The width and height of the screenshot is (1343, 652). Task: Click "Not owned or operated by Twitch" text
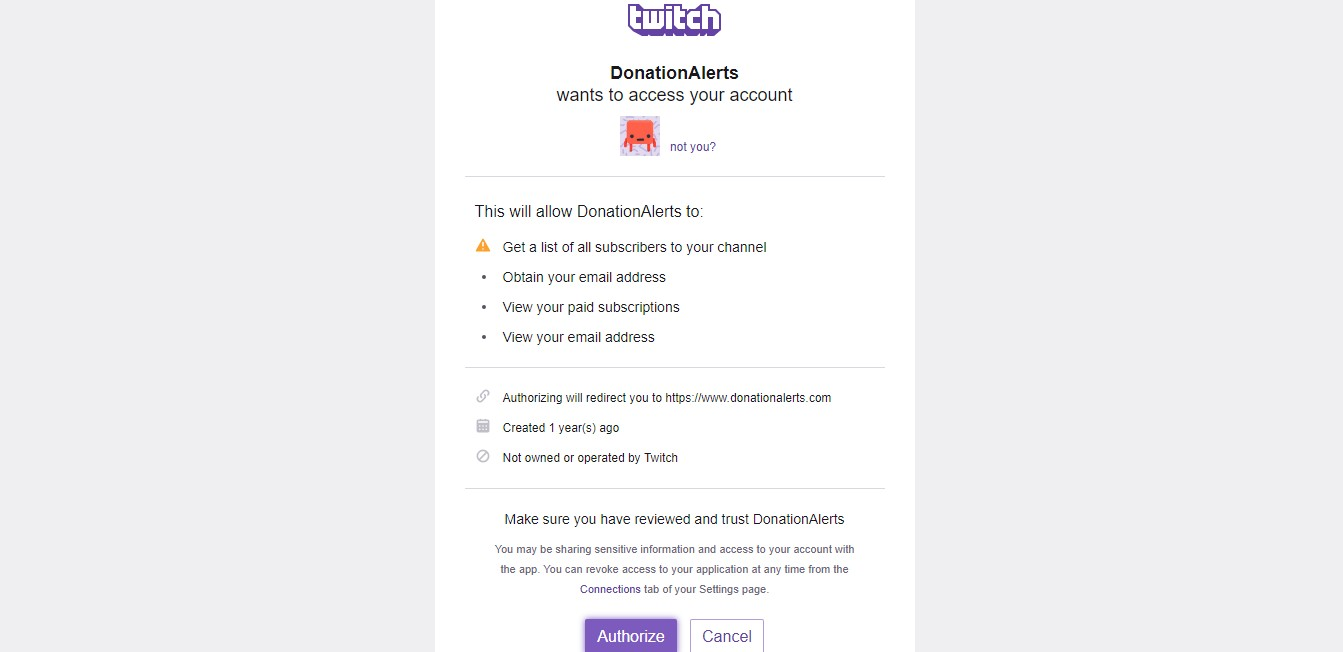[x=590, y=458]
